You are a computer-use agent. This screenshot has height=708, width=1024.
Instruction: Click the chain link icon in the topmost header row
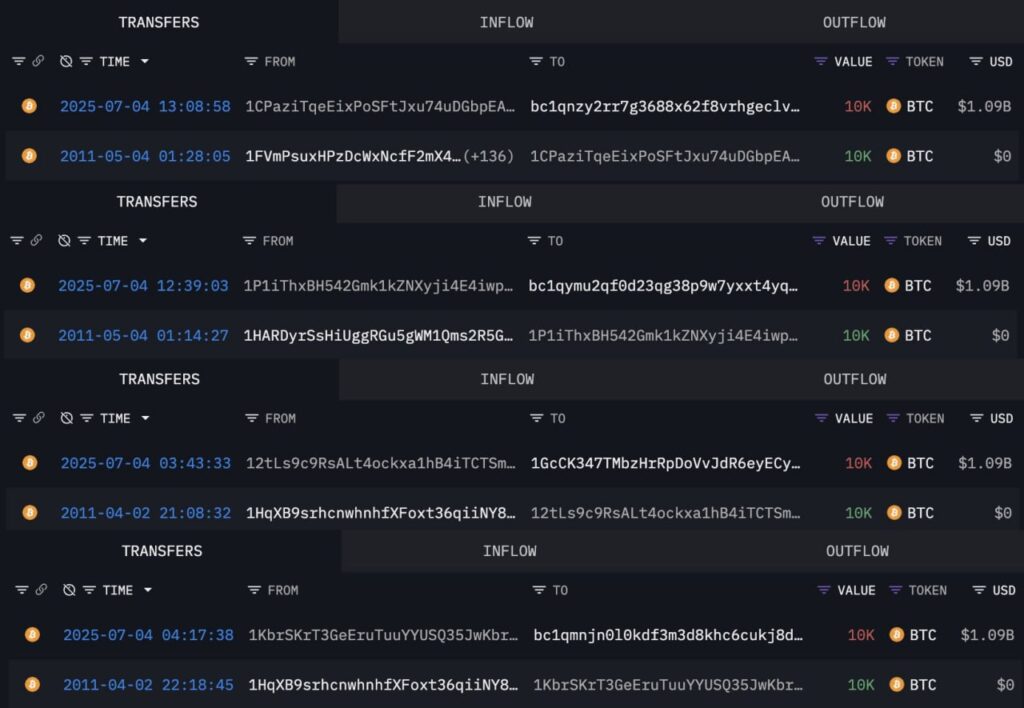click(38, 61)
